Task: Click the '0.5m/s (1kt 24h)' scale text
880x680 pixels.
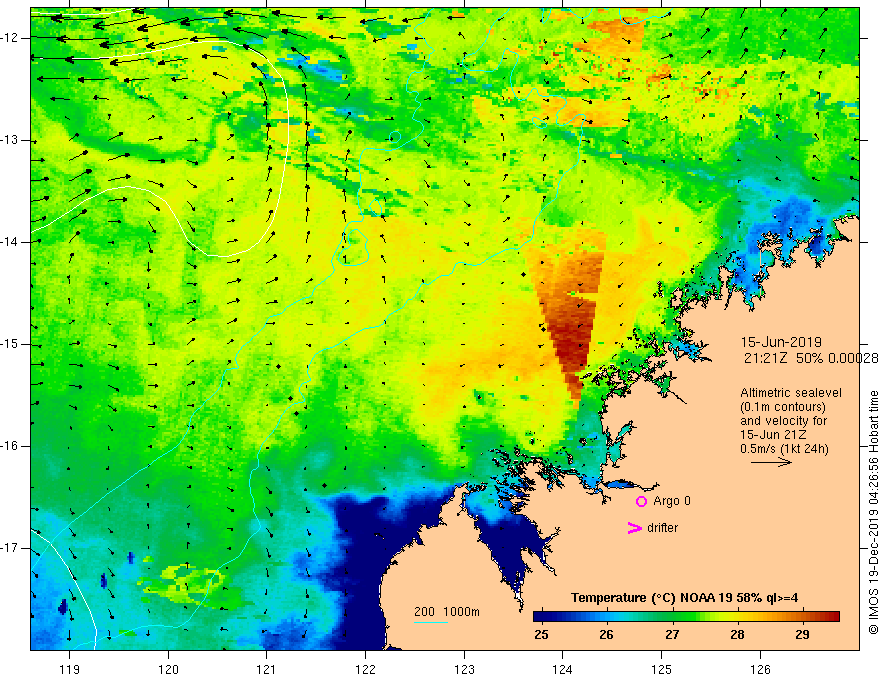Action: point(784,449)
